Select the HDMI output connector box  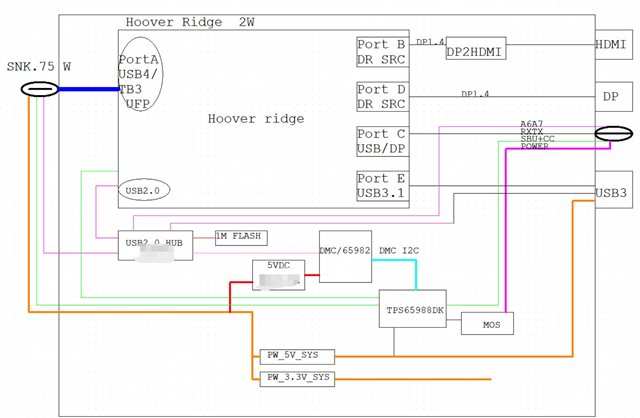tap(613, 44)
